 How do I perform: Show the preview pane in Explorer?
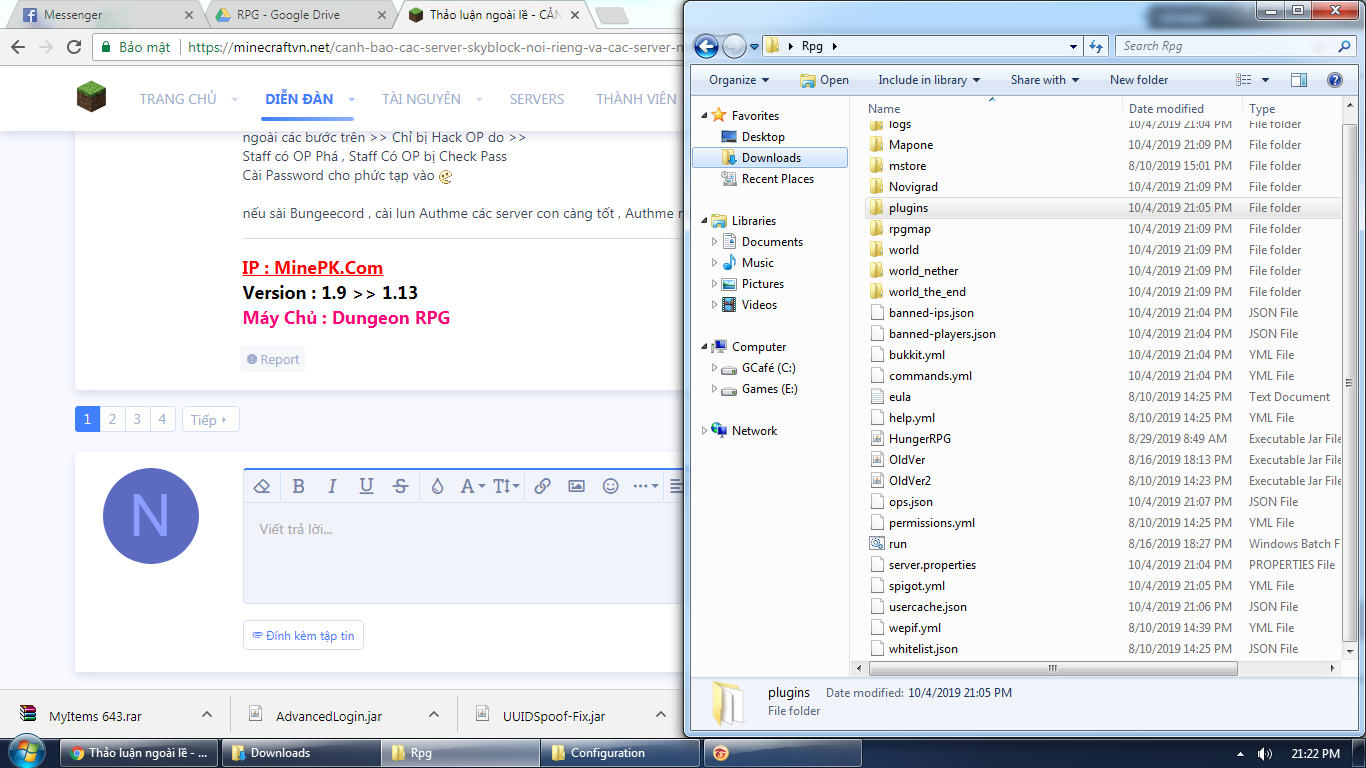point(1298,80)
